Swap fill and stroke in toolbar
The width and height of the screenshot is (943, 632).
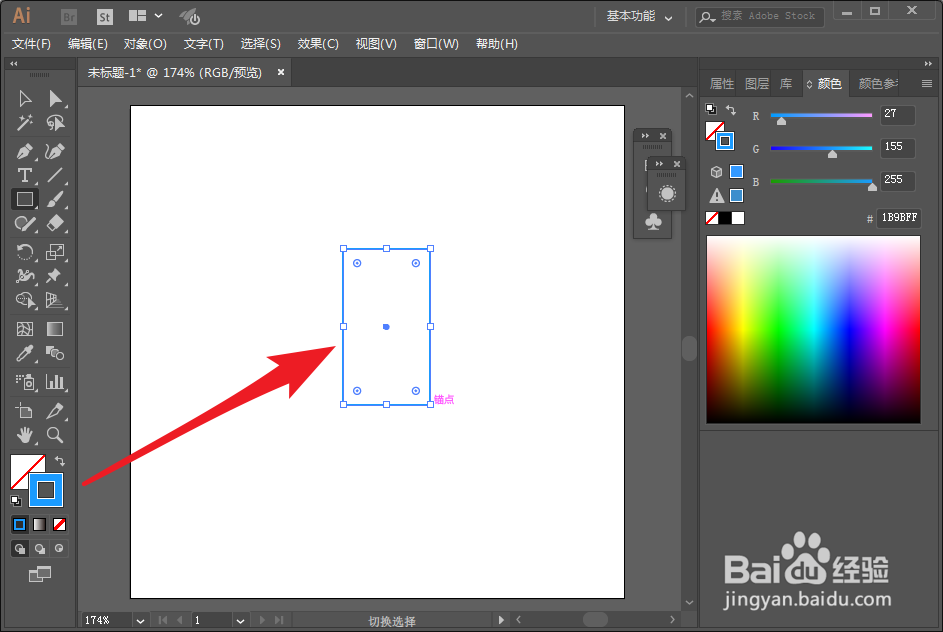pos(60,461)
